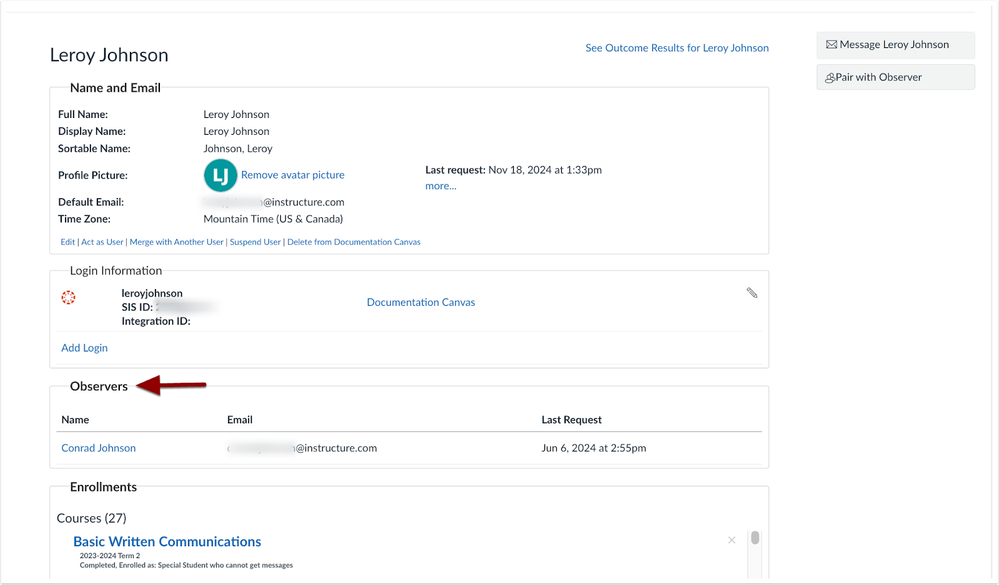The image size is (999, 585).
Task: Select Merge with Another User
Action: (x=176, y=242)
